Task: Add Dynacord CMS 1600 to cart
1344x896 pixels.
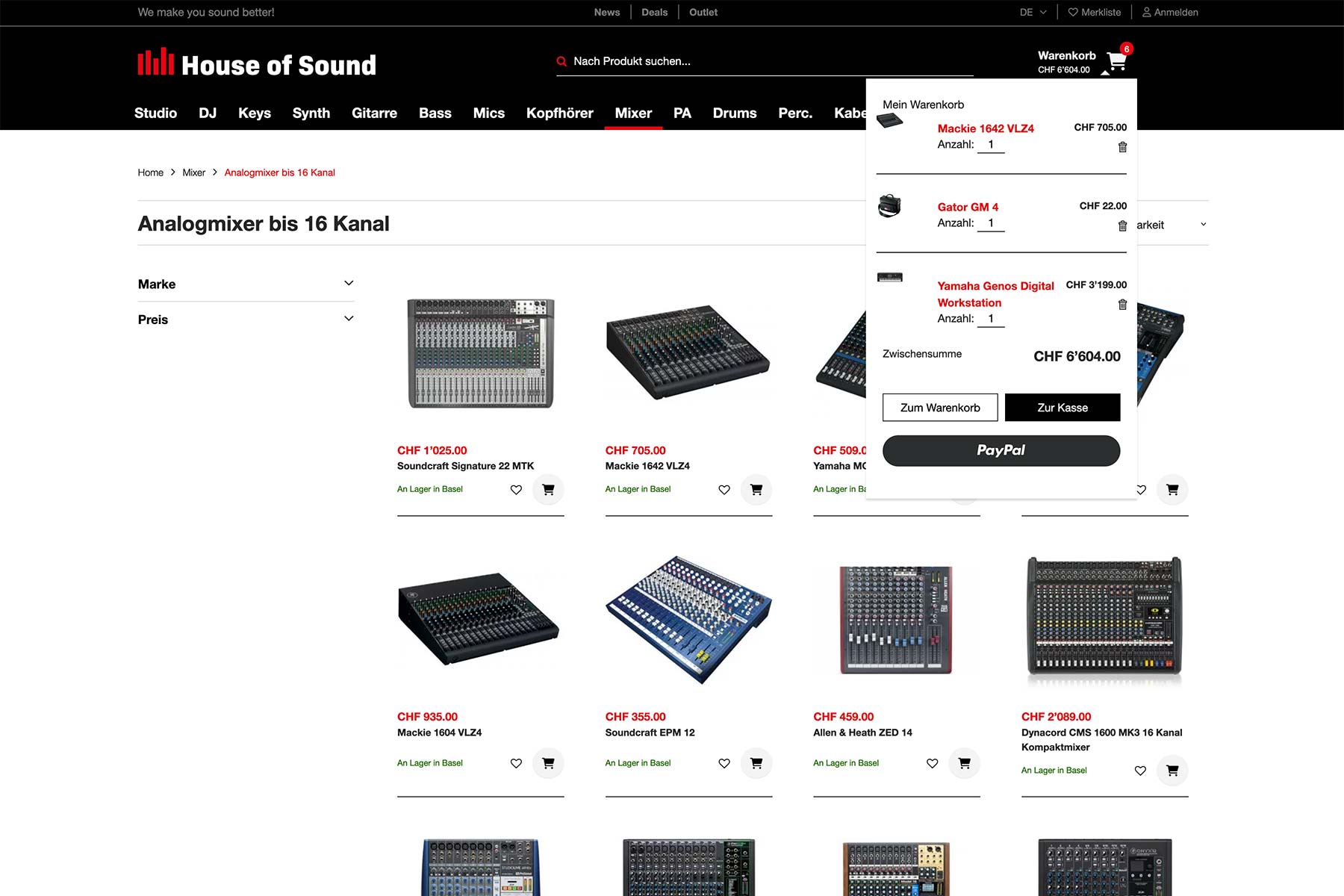Action: pyautogui.click(x=1172, y=771)
